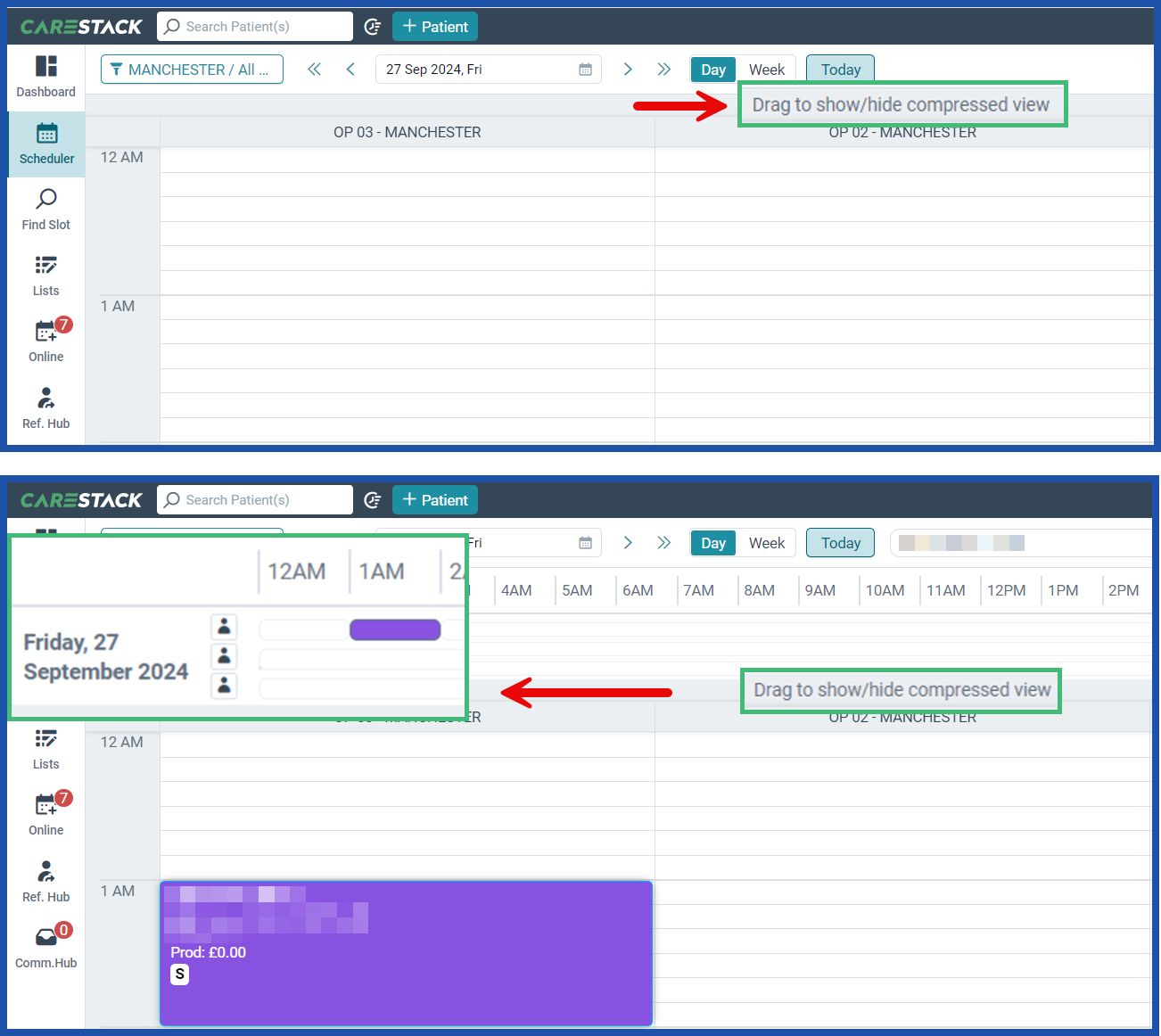The height and width of the screenshot is (1036, 1161).
Task: View Online bookings with the red badge
Action: [x=45, y=341]
